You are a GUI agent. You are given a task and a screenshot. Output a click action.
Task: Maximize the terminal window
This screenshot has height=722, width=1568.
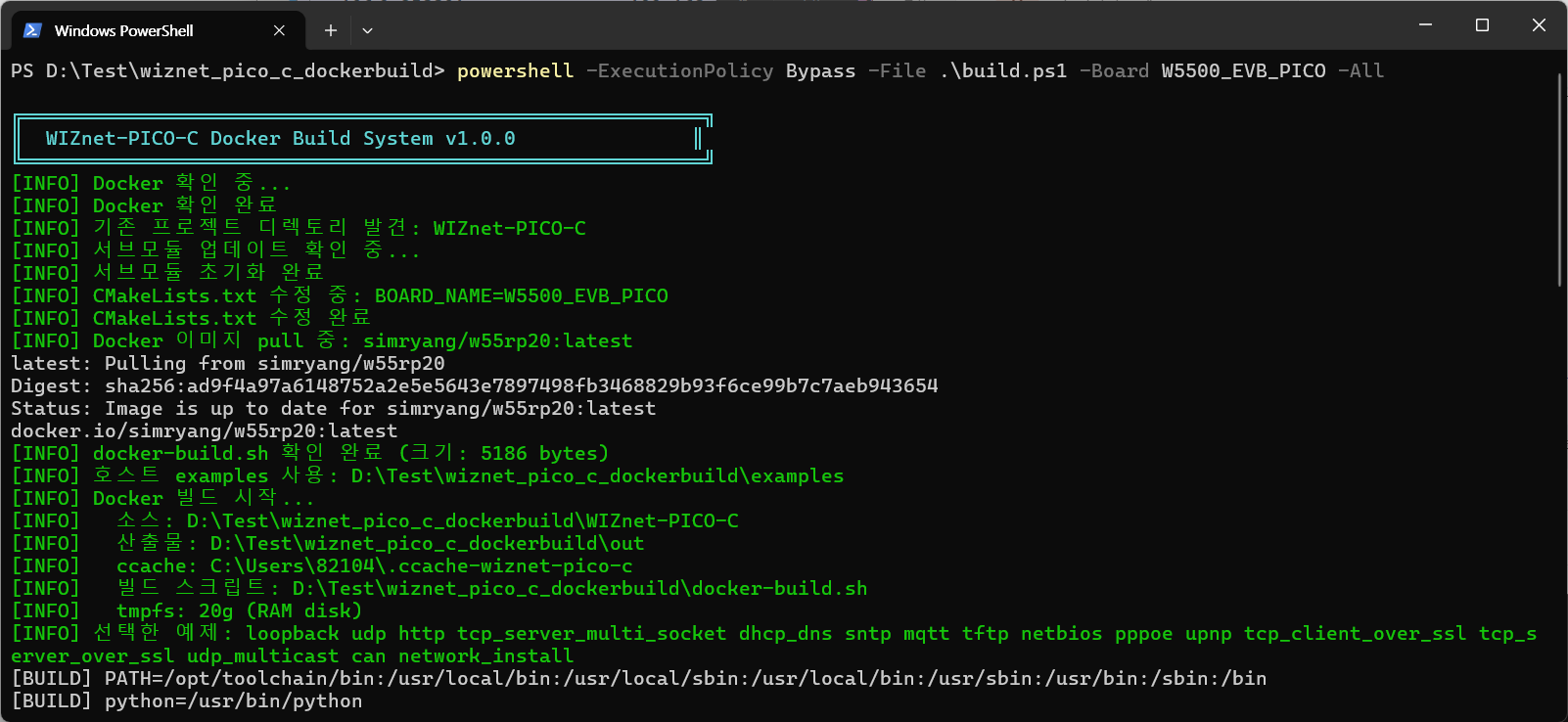coord(1482,24)
